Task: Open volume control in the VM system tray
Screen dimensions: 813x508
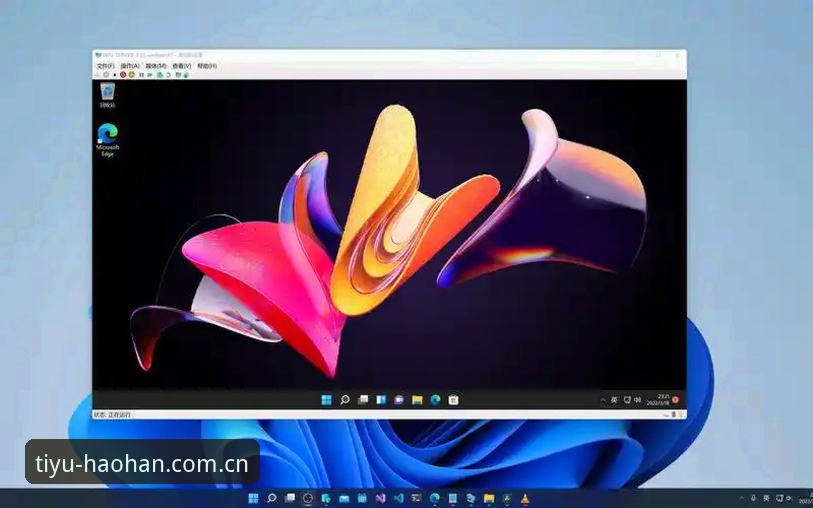Action: [638, 400]
